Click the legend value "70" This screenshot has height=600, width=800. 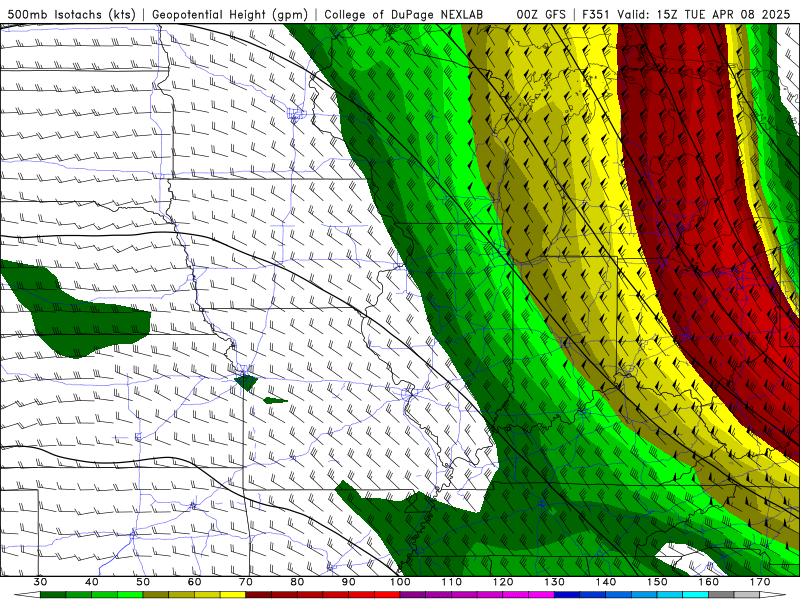tap(246, 582)
